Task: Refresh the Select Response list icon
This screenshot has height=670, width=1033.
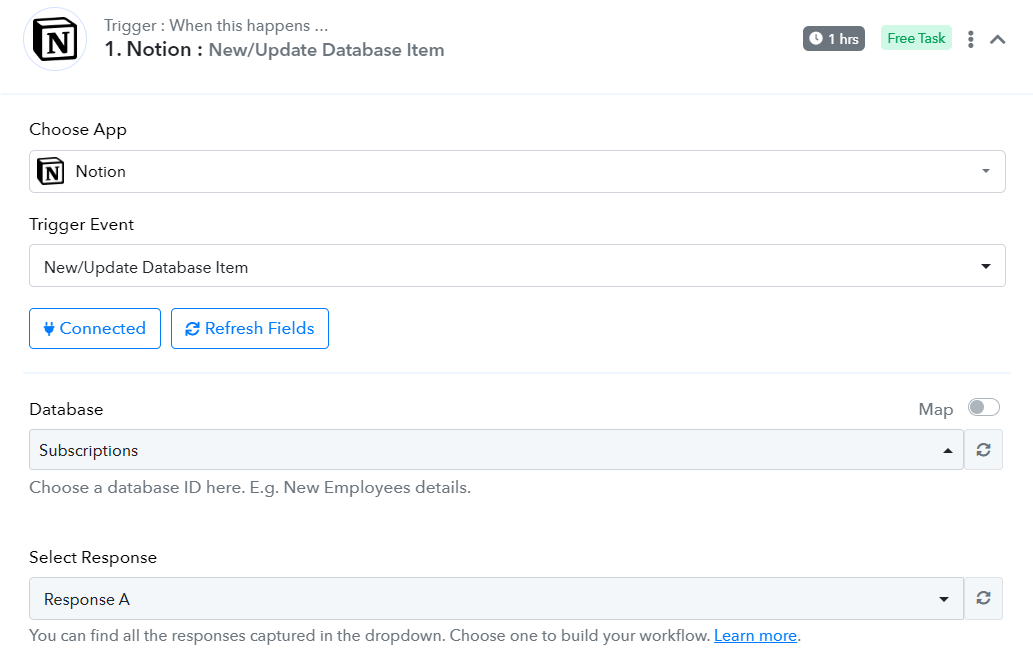Action: pyautogui.click(x=984, y=598)
